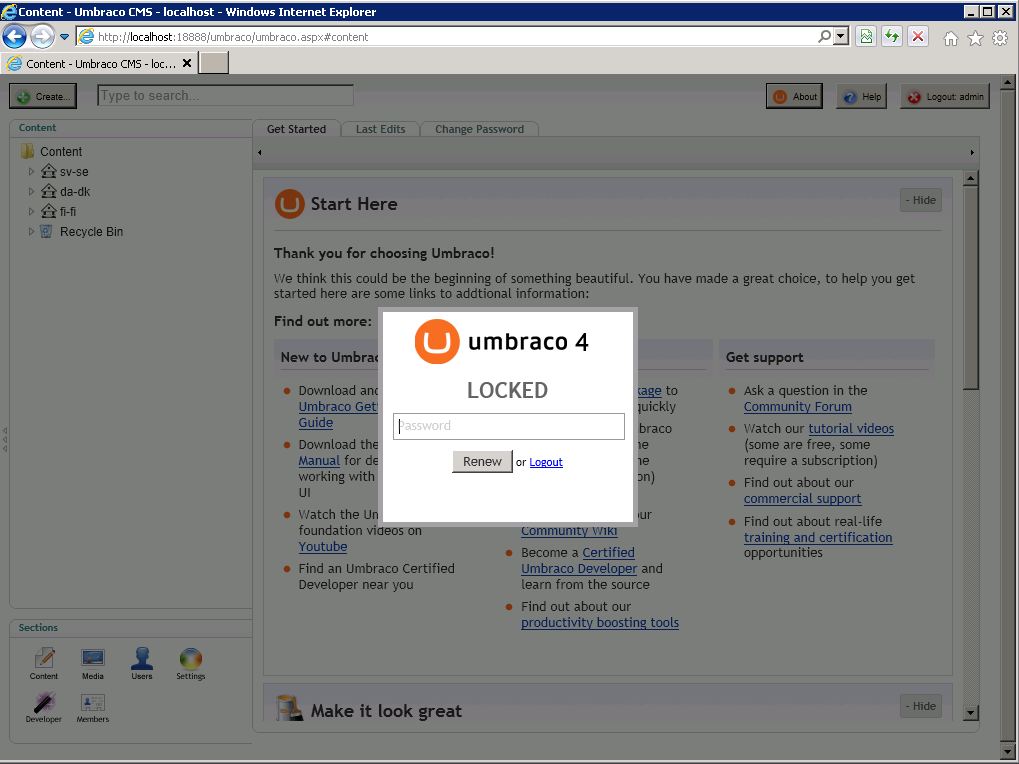Image resolution: width=1019 pixels, height=764 pixels.
Task: Expand the fi-fi tree node
Action: click(x=31, y=212)
